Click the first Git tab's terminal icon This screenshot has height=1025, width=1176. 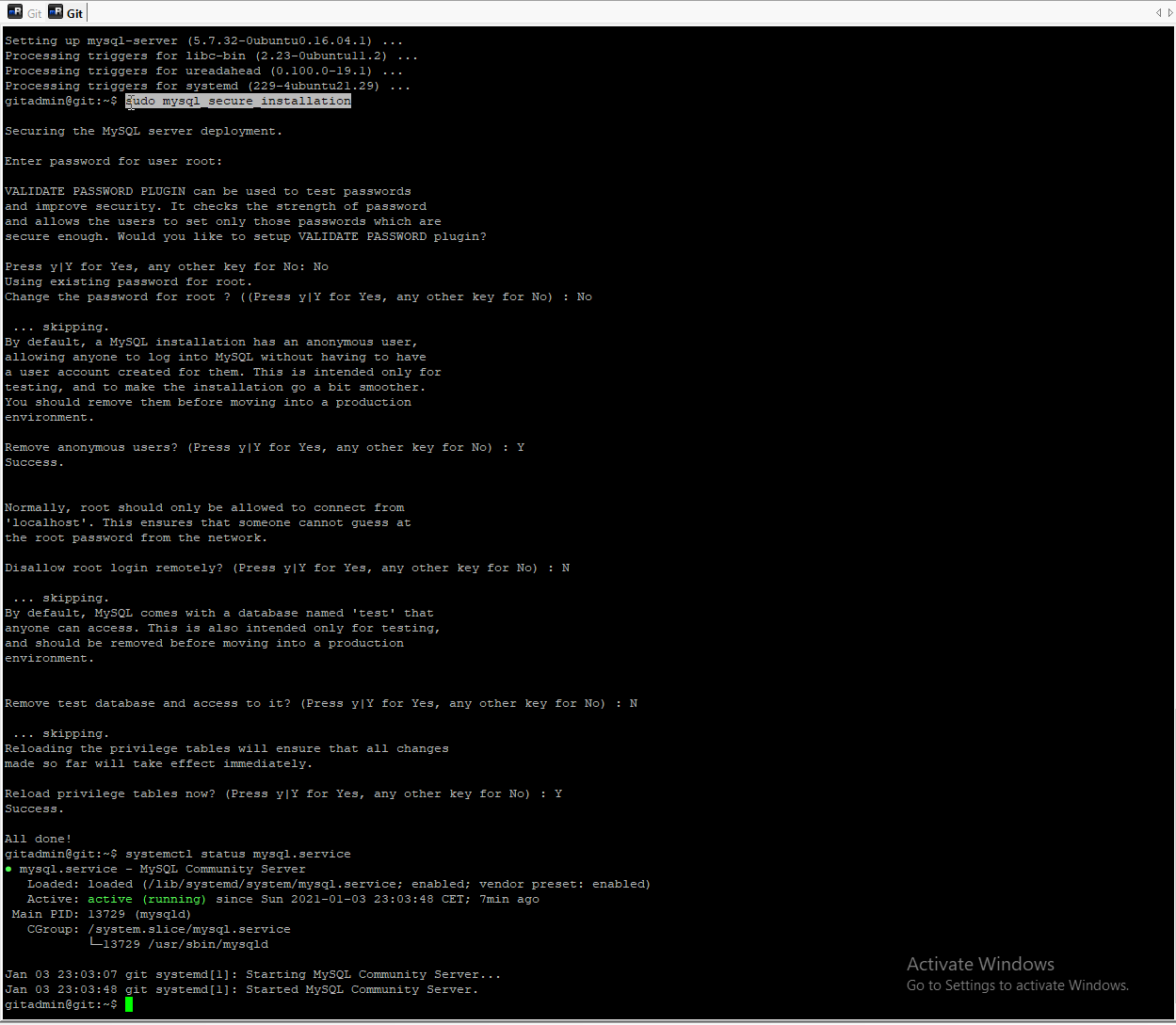tap(15, 12)
